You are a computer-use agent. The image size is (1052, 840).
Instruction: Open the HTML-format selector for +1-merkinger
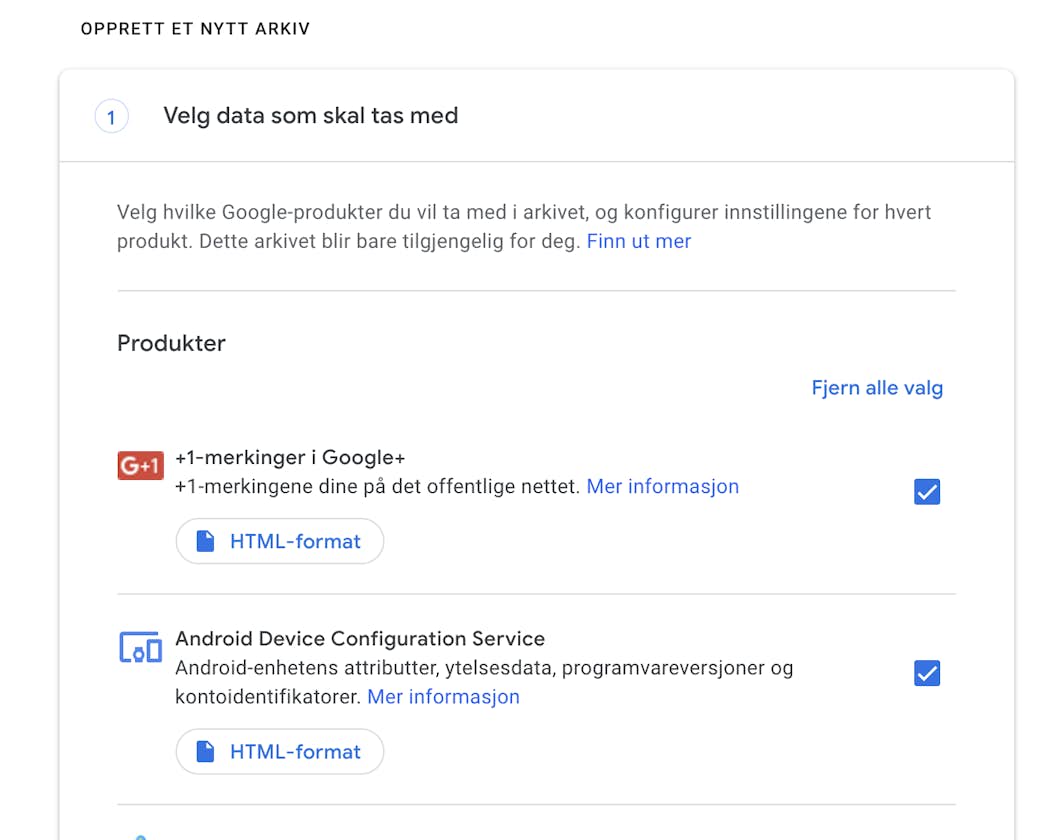click(279, 541)
